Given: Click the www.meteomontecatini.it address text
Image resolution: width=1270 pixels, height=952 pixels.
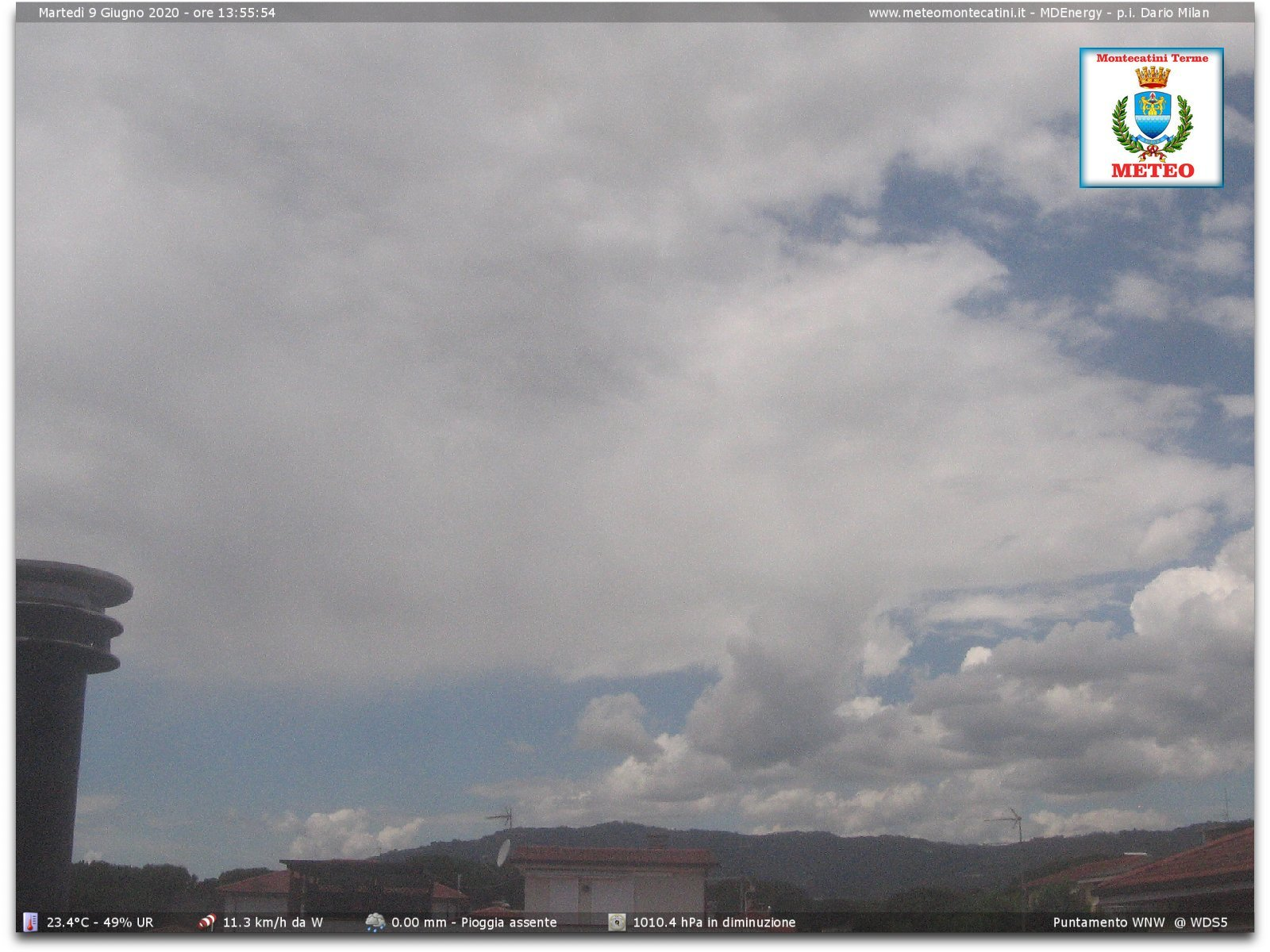Looking at the screenshot, I should [947, 13].
